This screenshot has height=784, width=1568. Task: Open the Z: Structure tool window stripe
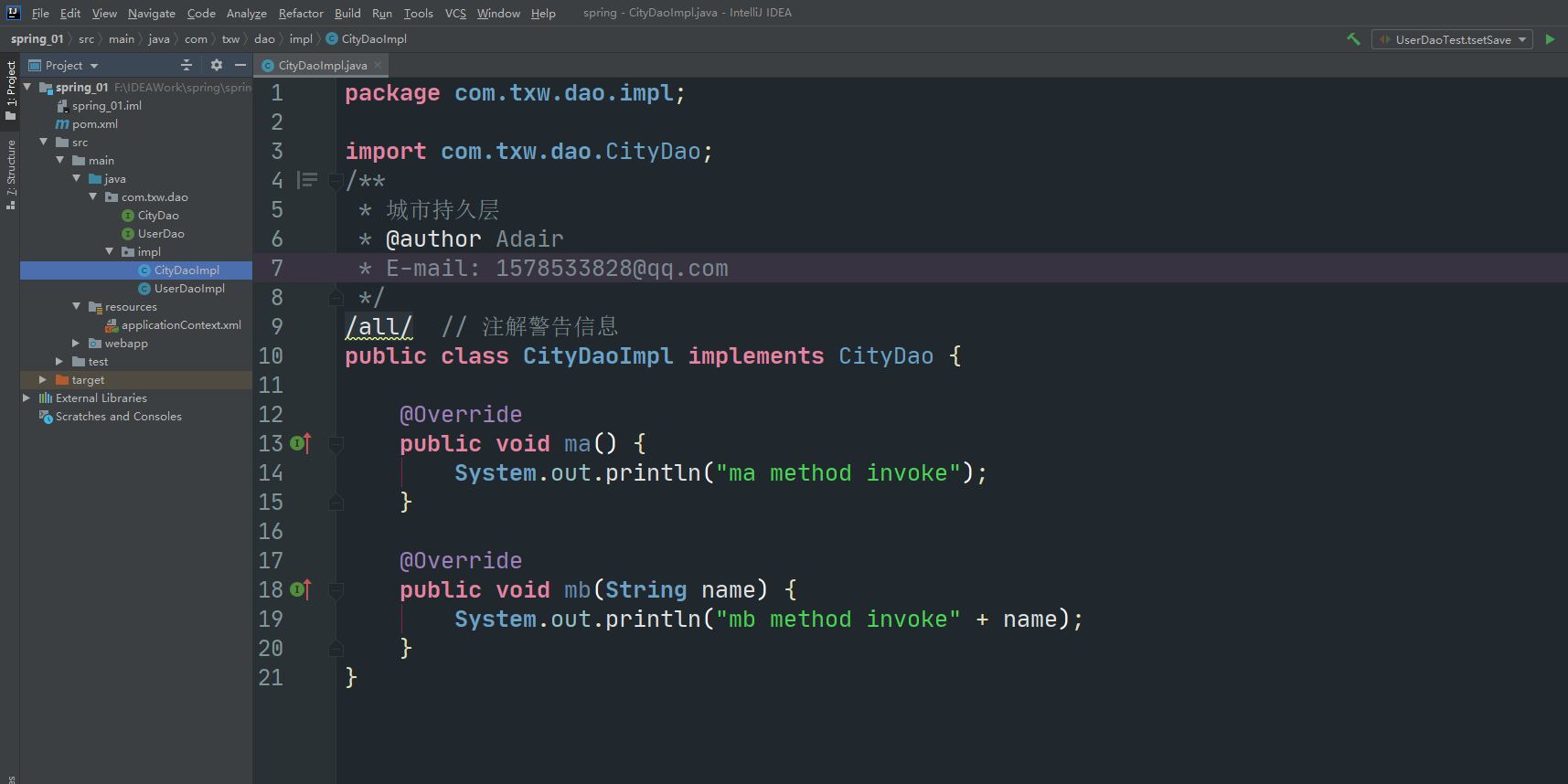tap(11, 175)
